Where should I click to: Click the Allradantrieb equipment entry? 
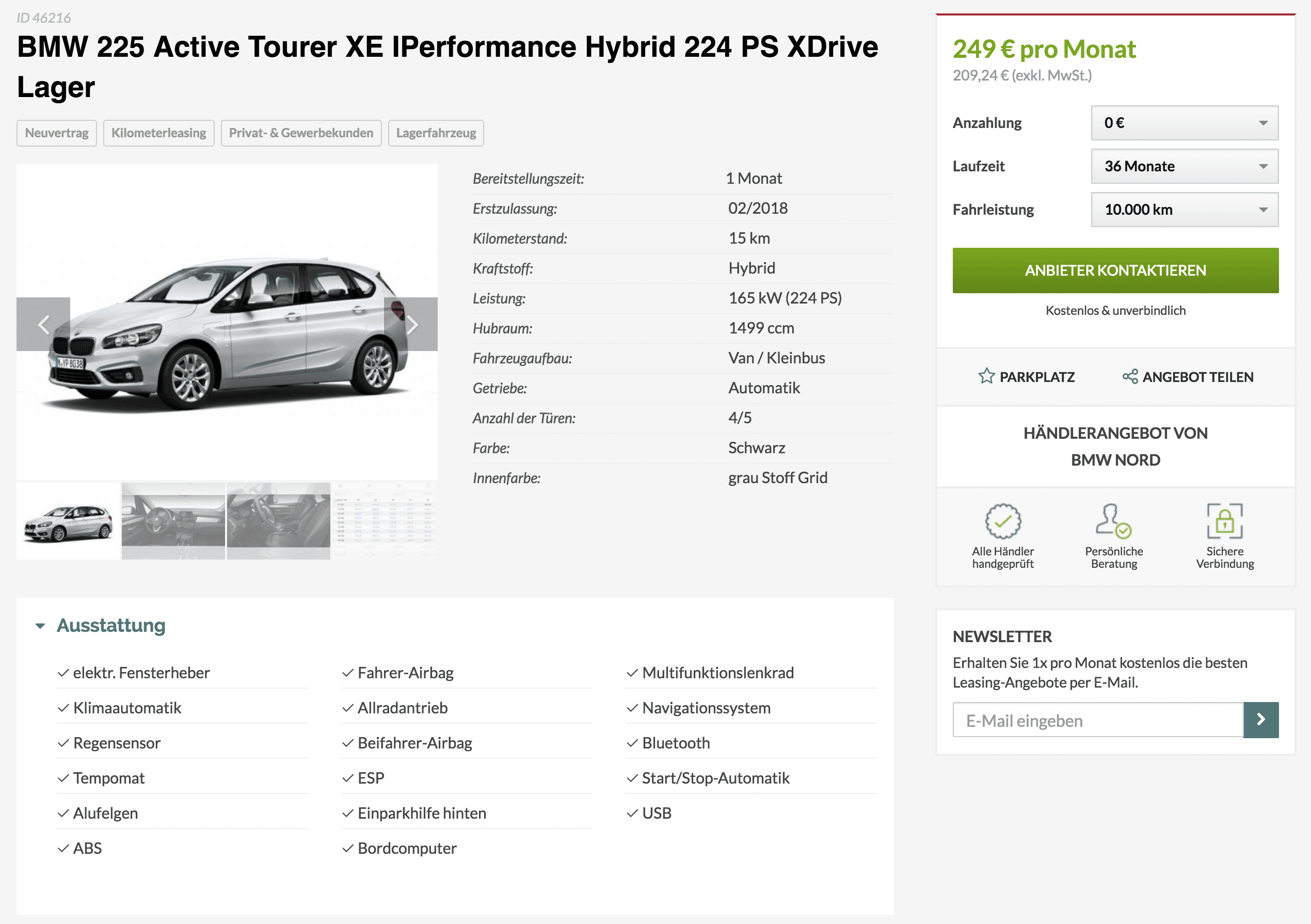coord(402,708)
